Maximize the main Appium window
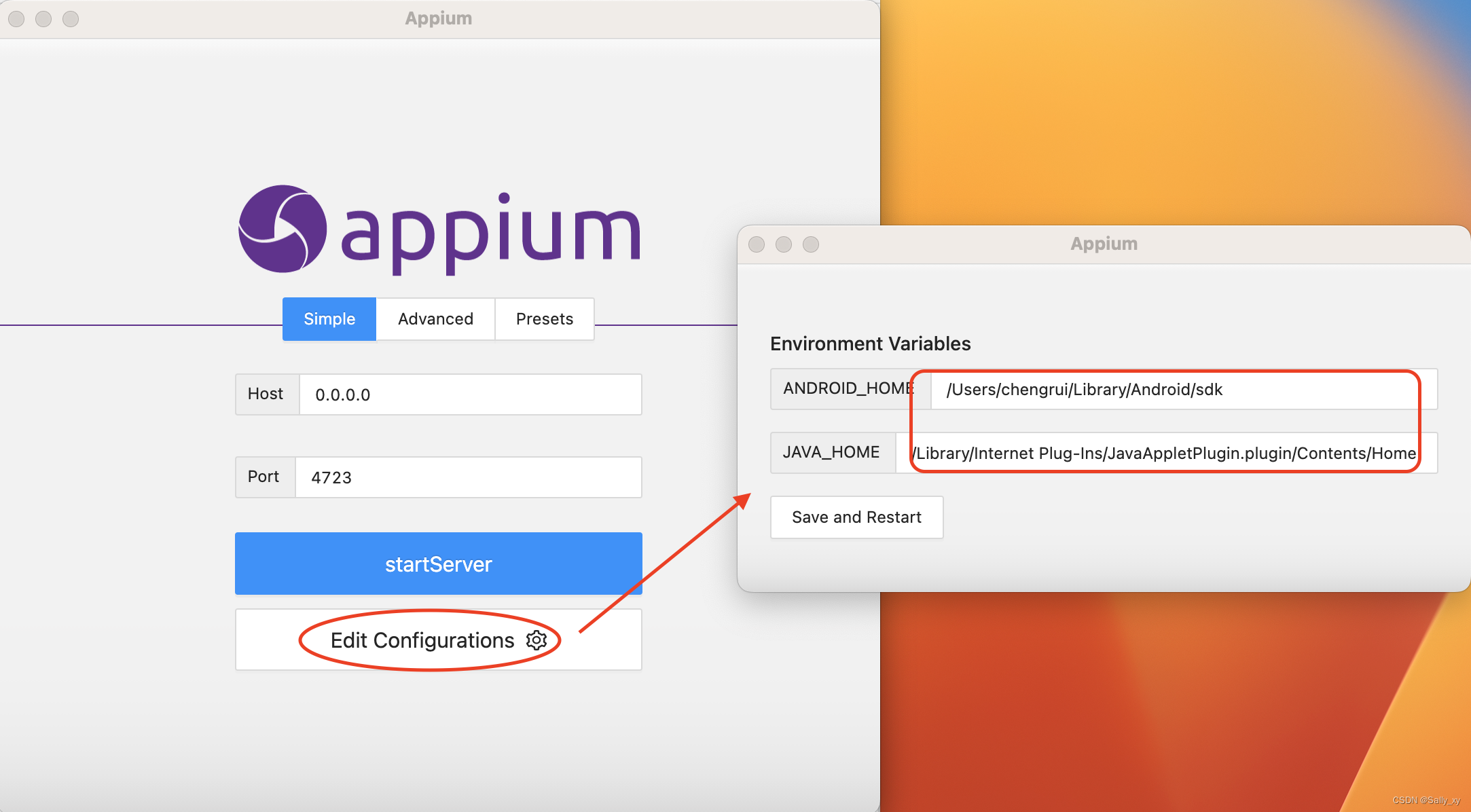Viewport: 1471px width, 812px height. point(71,19)
